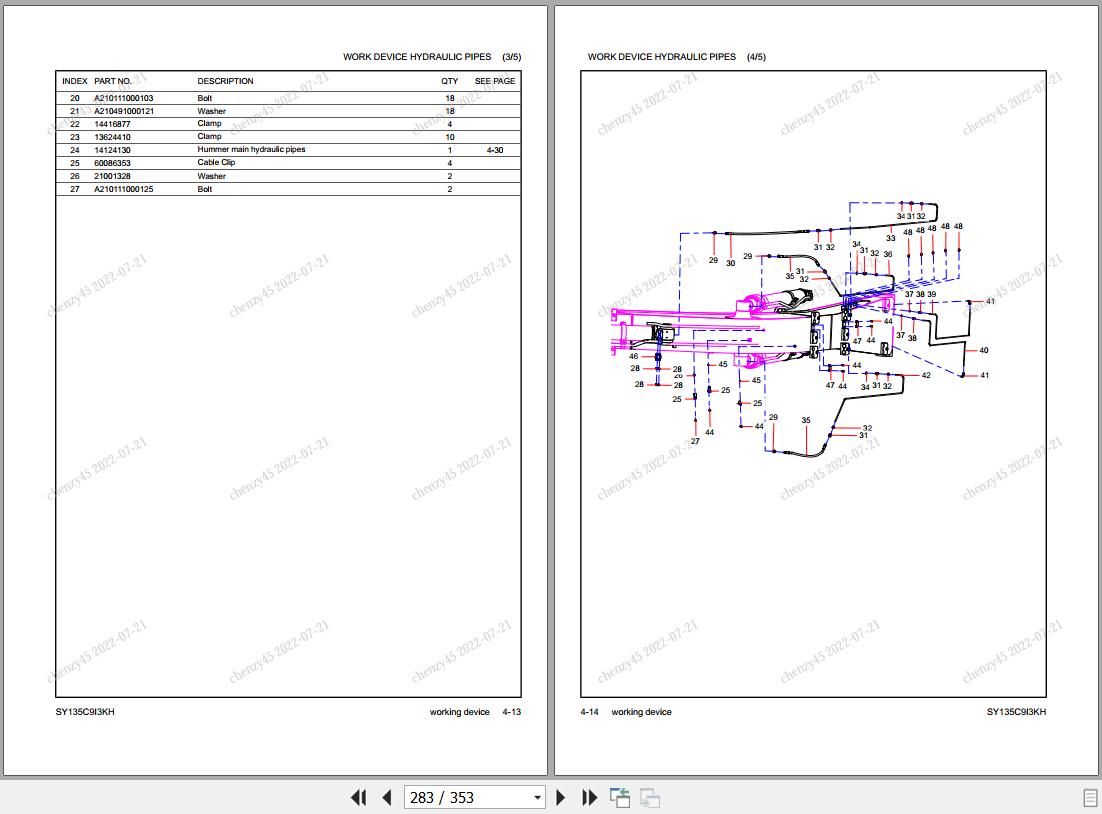Go to the next page
The width and height of the screenshot is (1102, 814).
pyautogui.click(x=560, y=797)
